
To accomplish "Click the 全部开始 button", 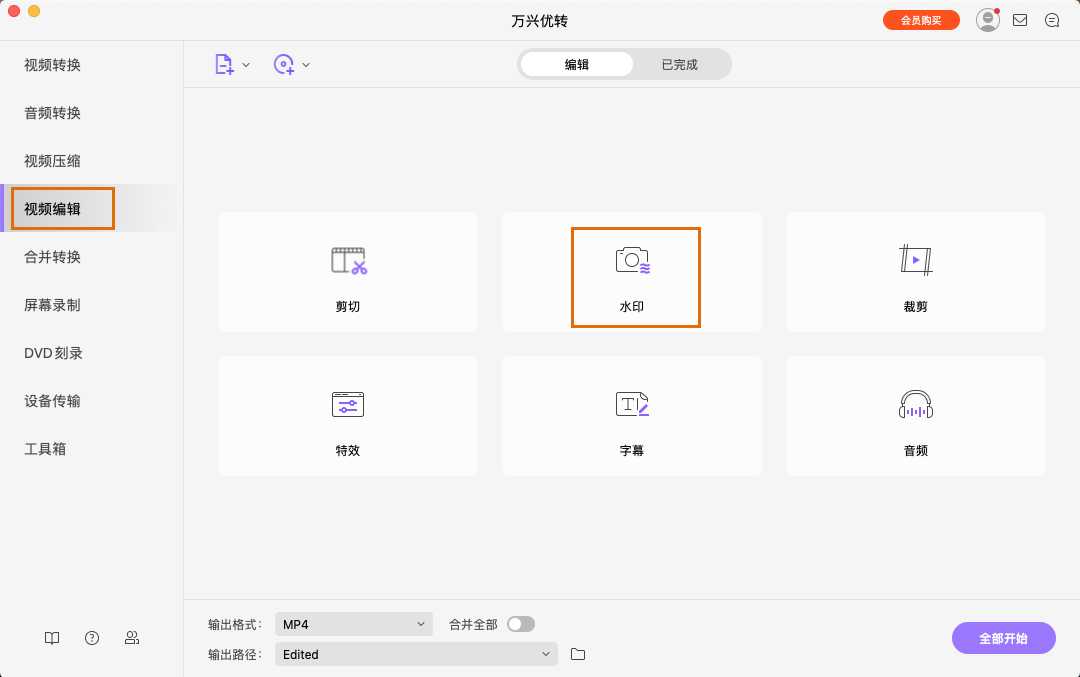I will pyautogui.click(x=1003, y=637).
